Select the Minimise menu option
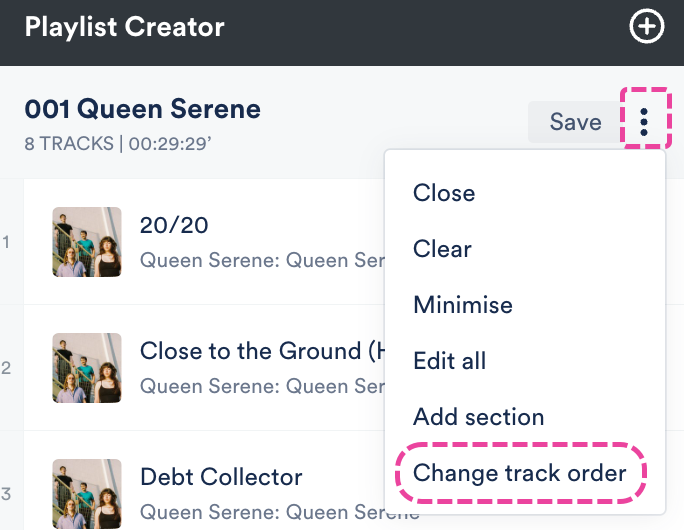The image size is (684, 530). click(x=463, y=305)
